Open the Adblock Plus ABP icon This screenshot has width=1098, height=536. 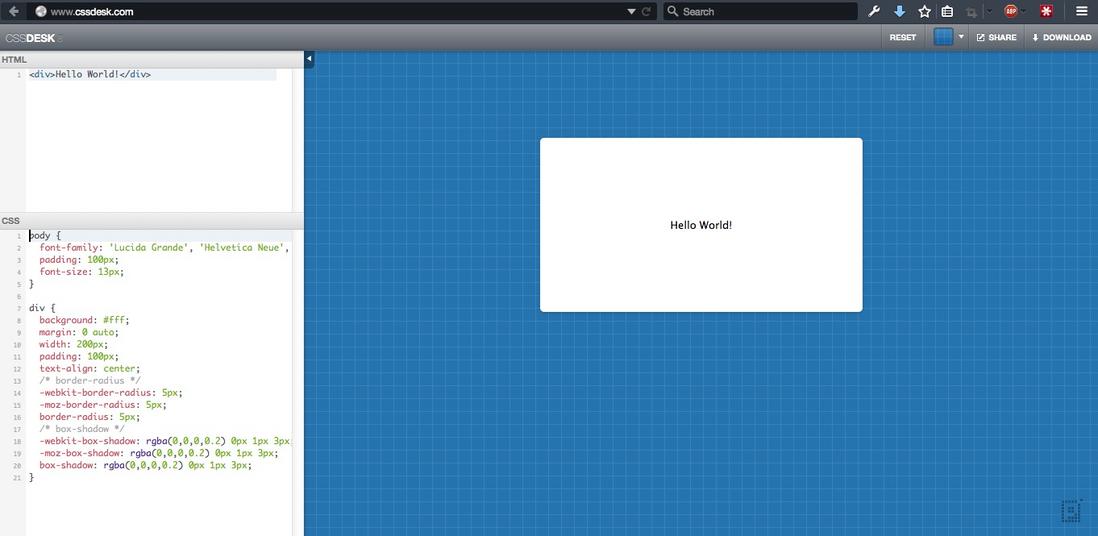coord(1010,11)
